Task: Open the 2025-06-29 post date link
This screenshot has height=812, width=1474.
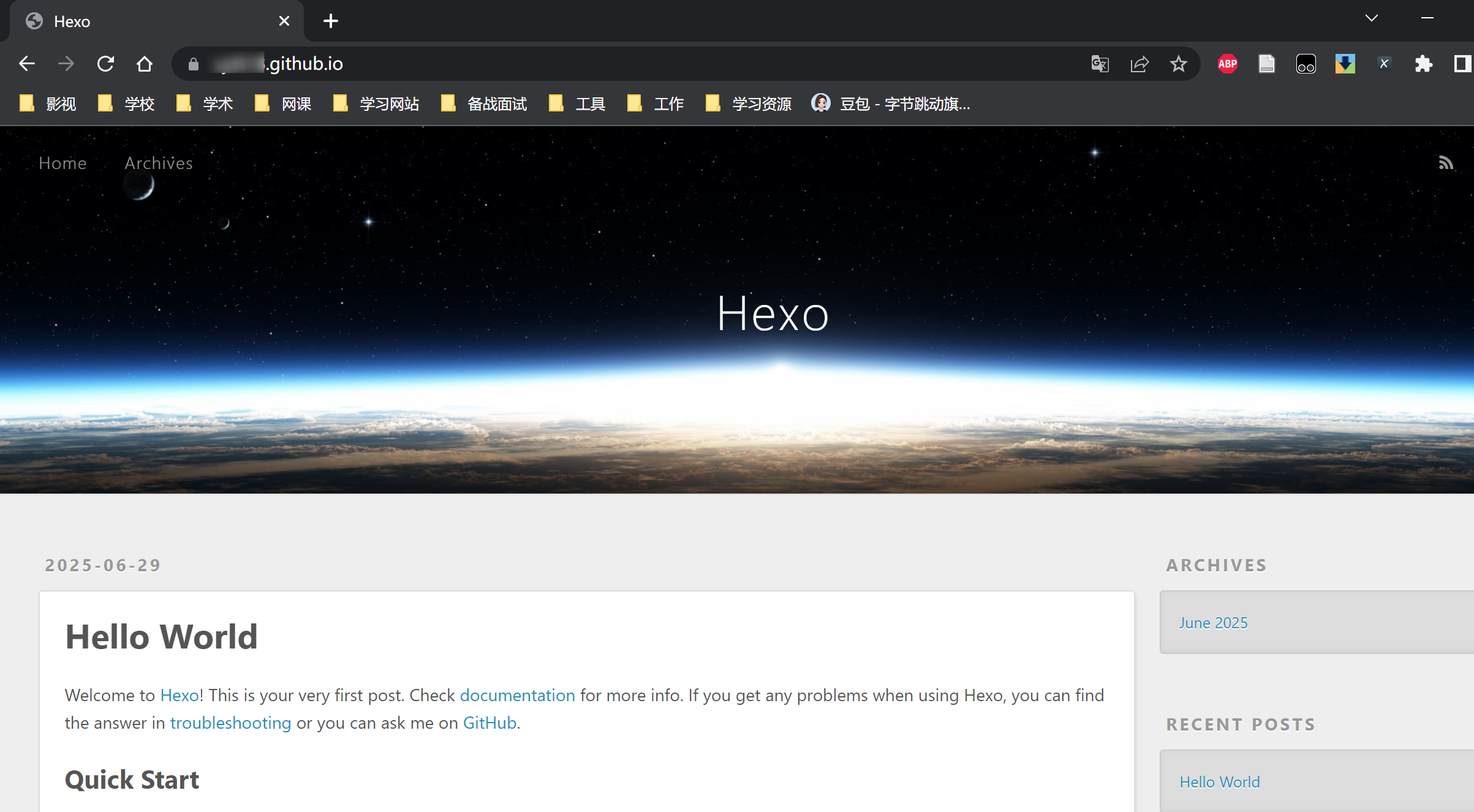Action: [x=103, y=565]
